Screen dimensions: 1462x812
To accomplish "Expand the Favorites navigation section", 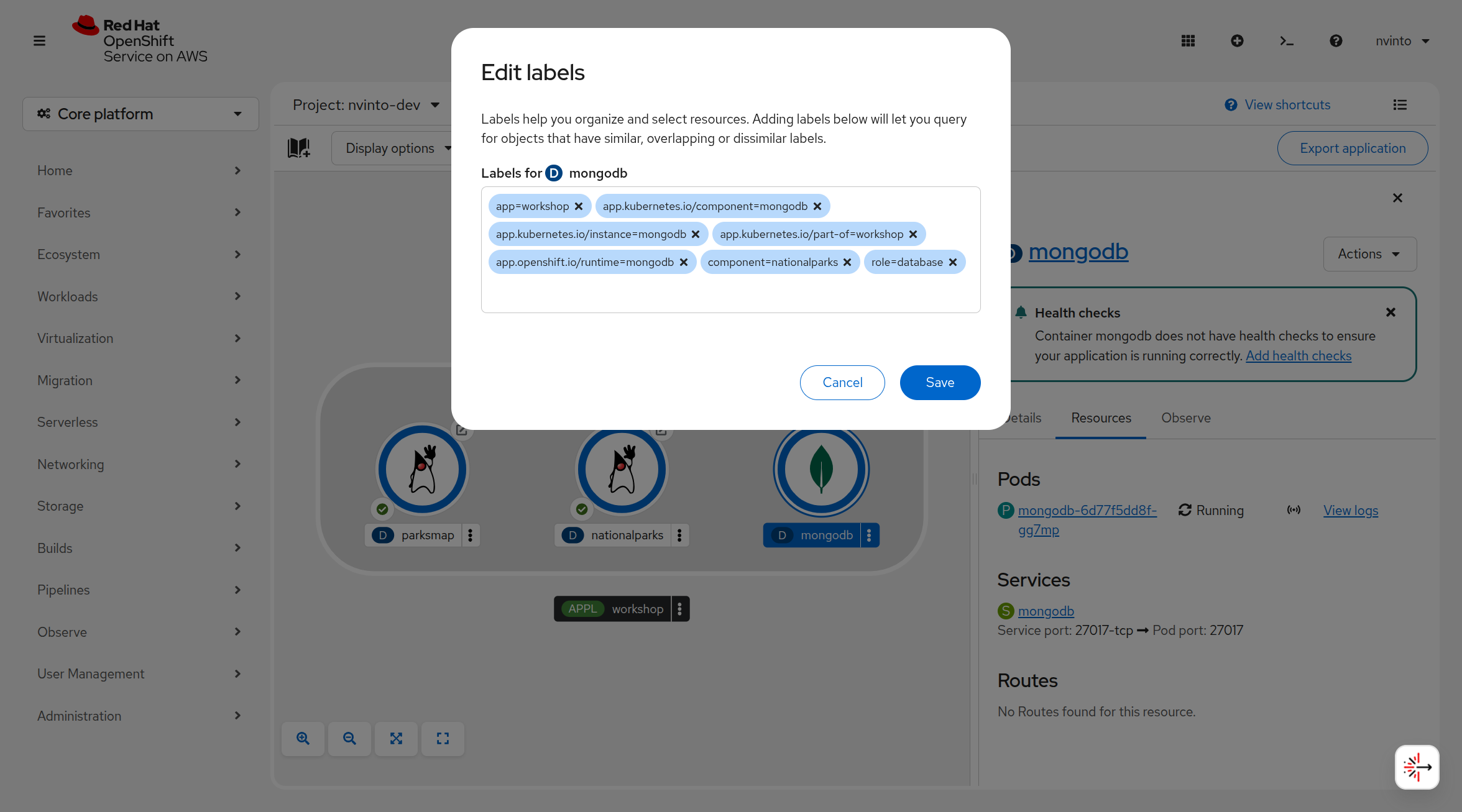I will [139, 212].
